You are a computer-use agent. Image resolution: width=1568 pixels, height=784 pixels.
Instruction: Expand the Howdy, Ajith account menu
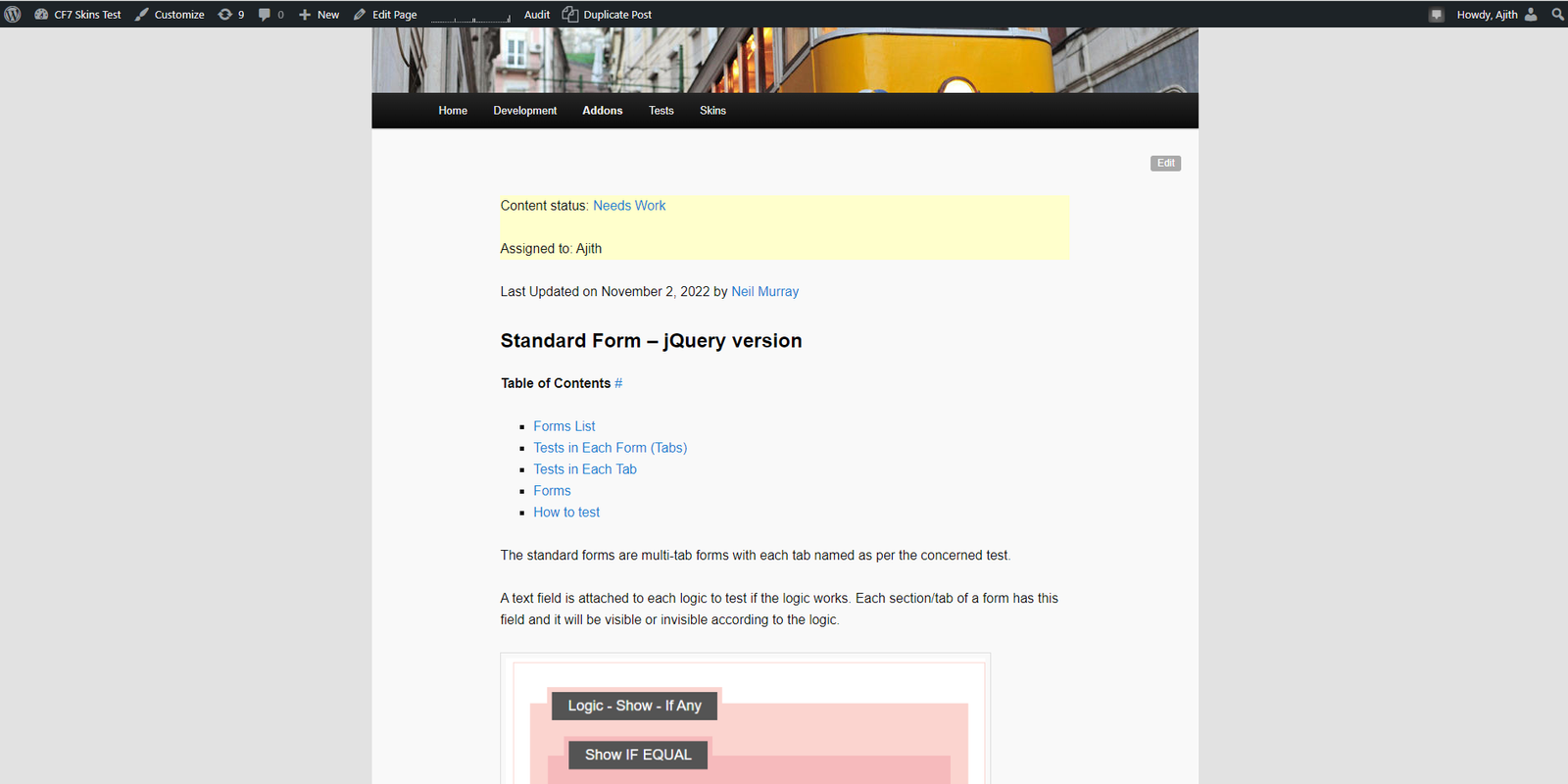coord(1487,15)
